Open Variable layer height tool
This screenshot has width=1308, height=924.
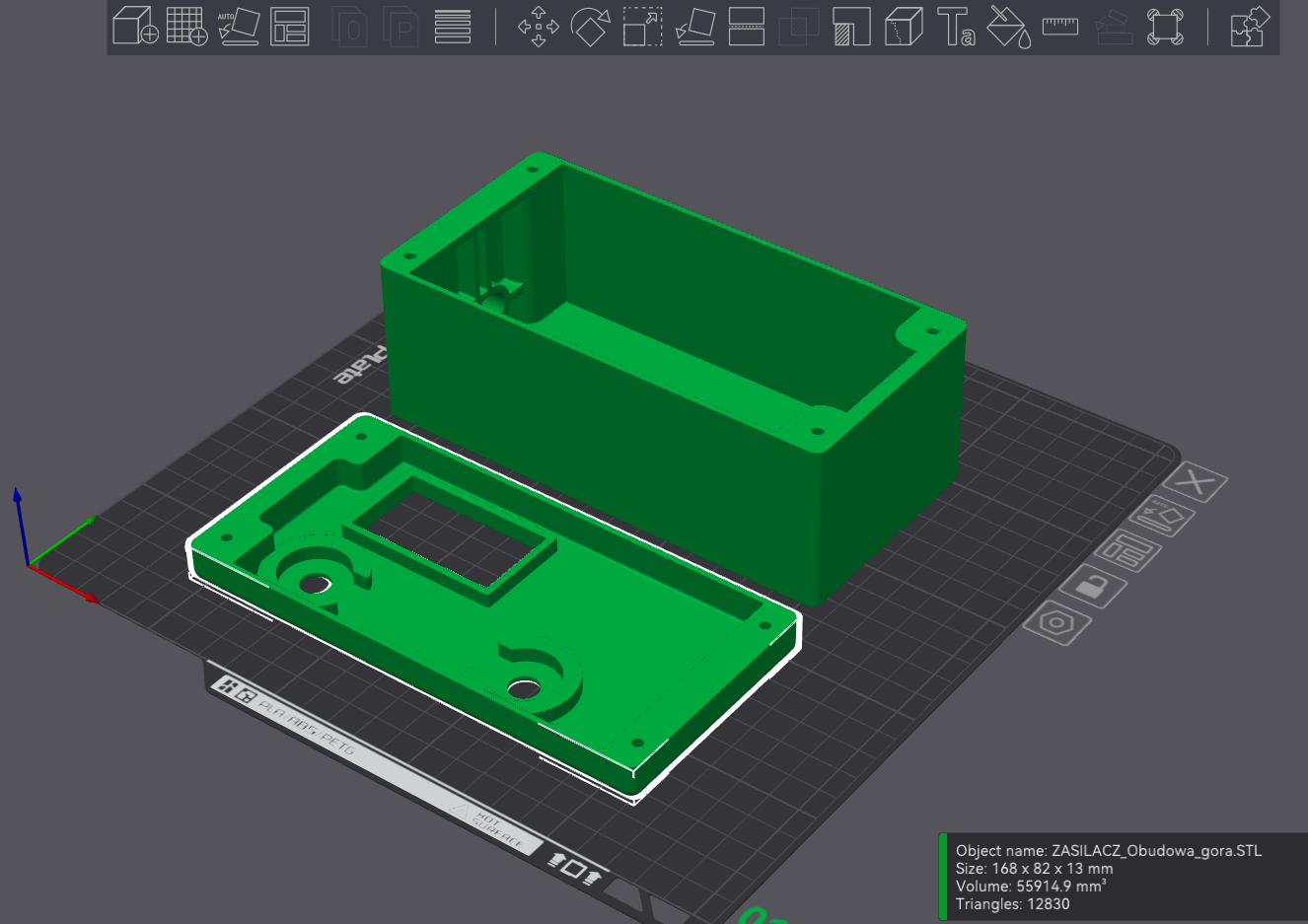coord(453,27)
